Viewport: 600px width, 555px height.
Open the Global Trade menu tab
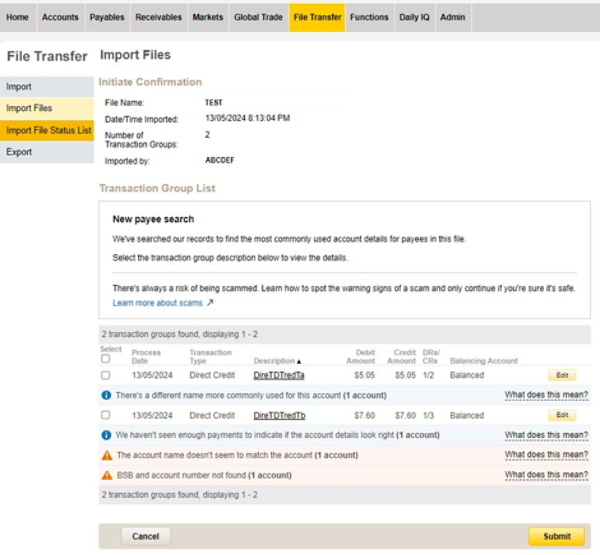point(258,17)
